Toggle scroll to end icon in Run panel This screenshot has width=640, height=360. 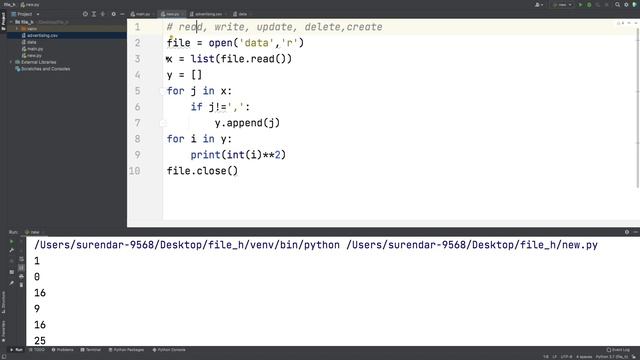pyautogui.click(x=21, y=267)
